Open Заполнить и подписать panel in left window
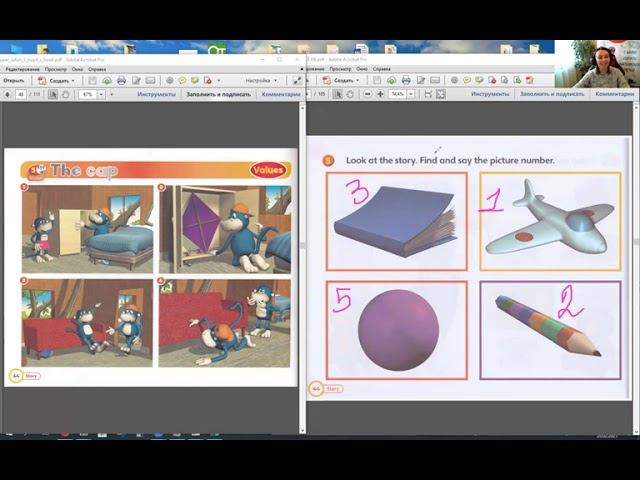Screen dimensions: 640x480 218,94
